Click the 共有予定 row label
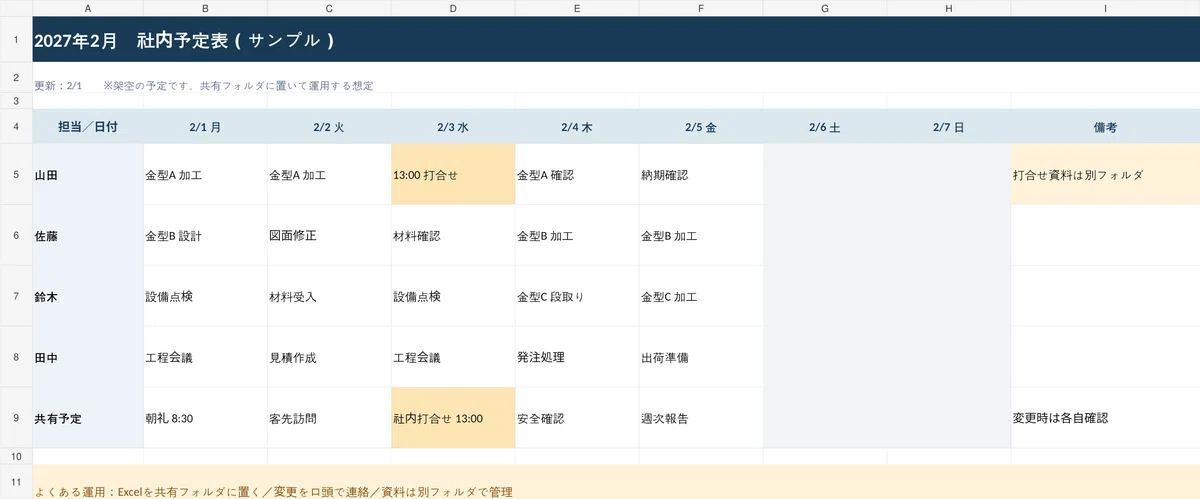 [x=88, y=418]
